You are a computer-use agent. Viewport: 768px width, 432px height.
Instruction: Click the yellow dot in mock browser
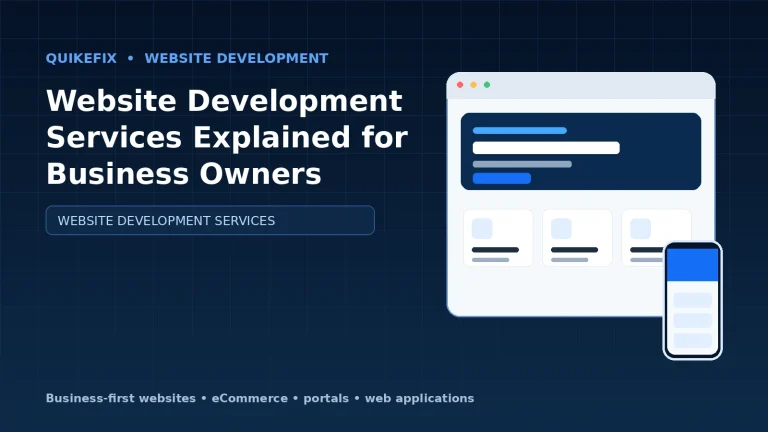click(474, 85)
